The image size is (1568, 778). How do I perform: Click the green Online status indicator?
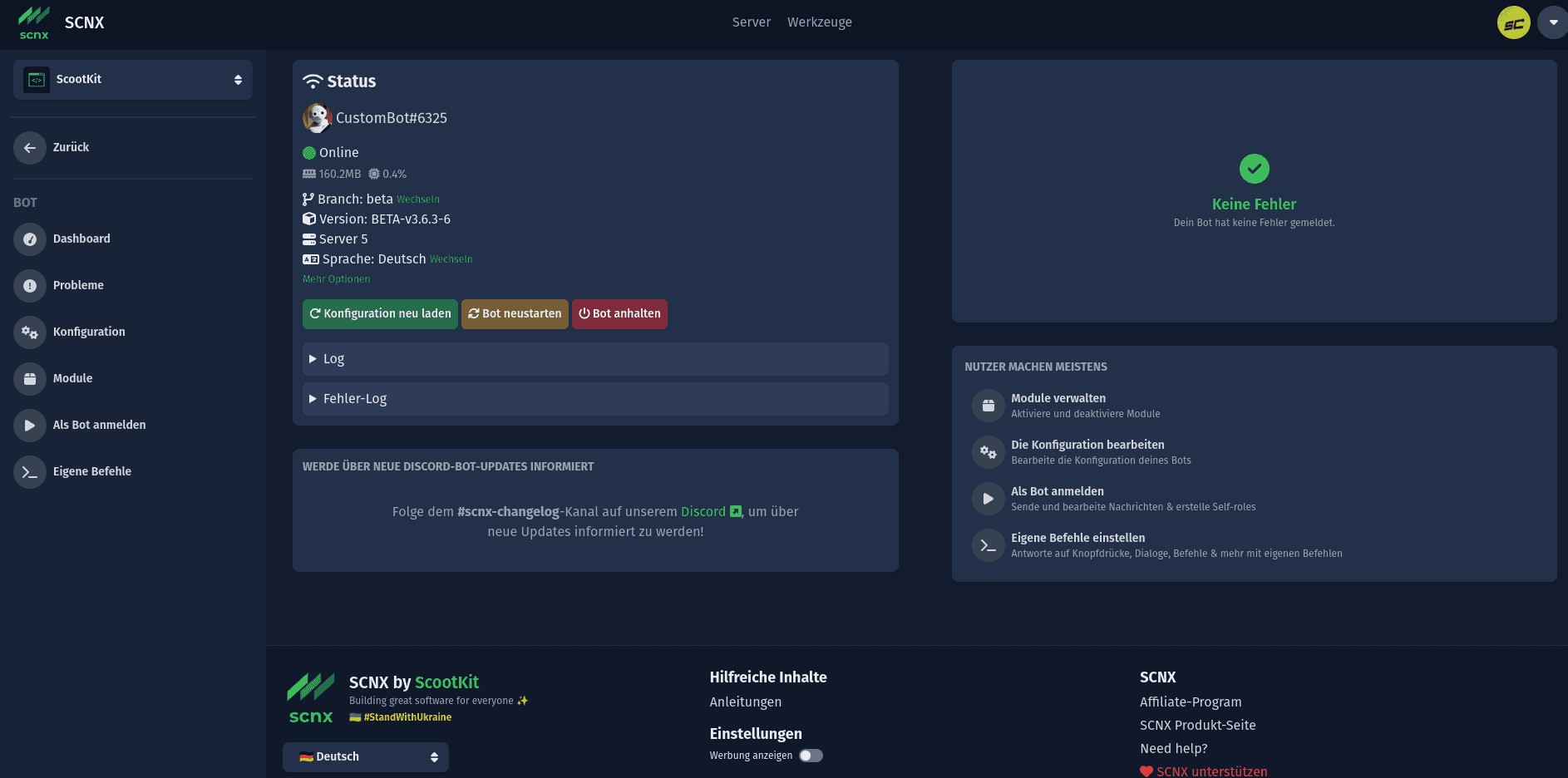(309, 153)
